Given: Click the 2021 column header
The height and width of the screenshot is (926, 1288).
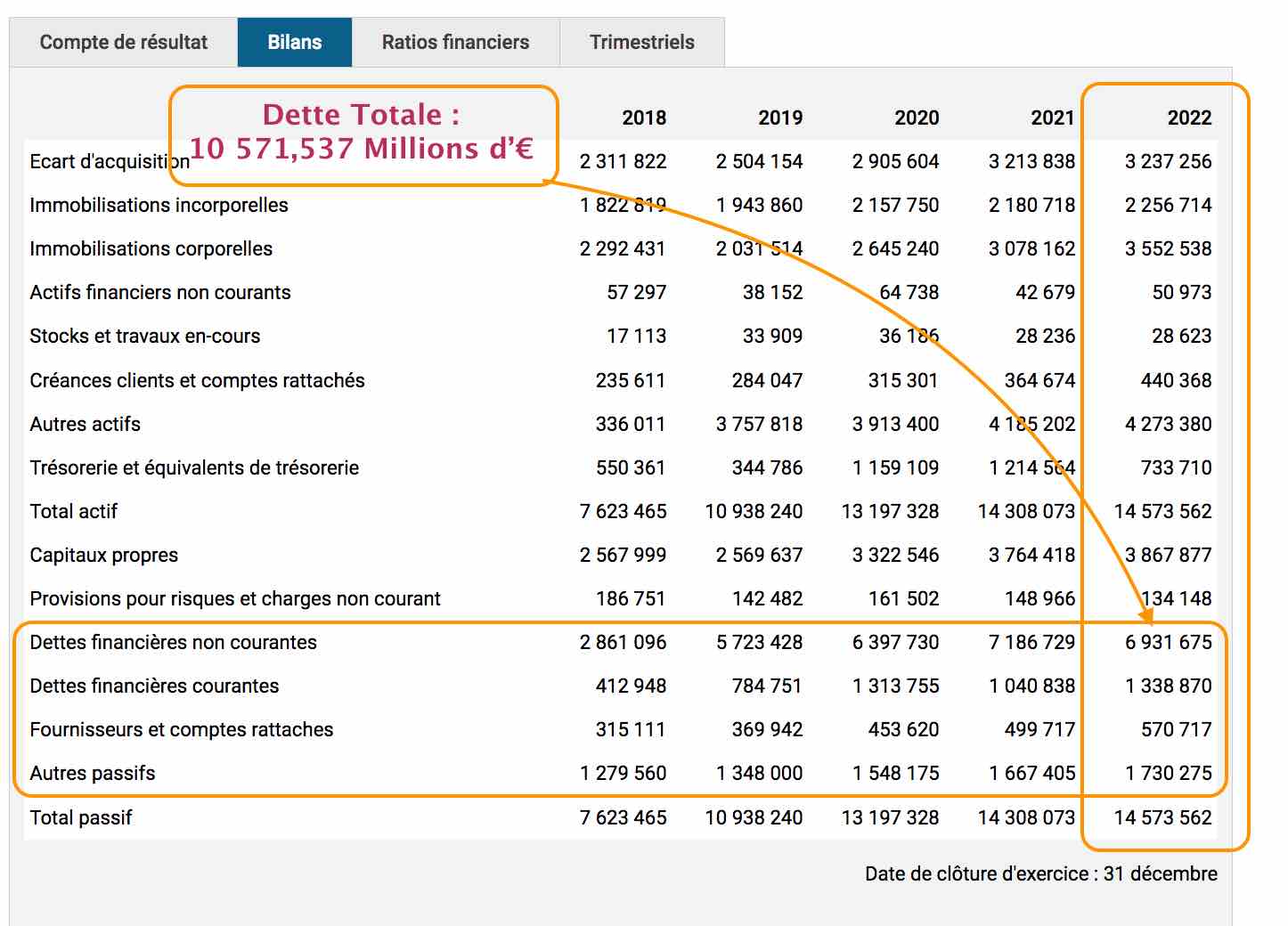Looking at the screenshot, I should tap(1053, 118).
